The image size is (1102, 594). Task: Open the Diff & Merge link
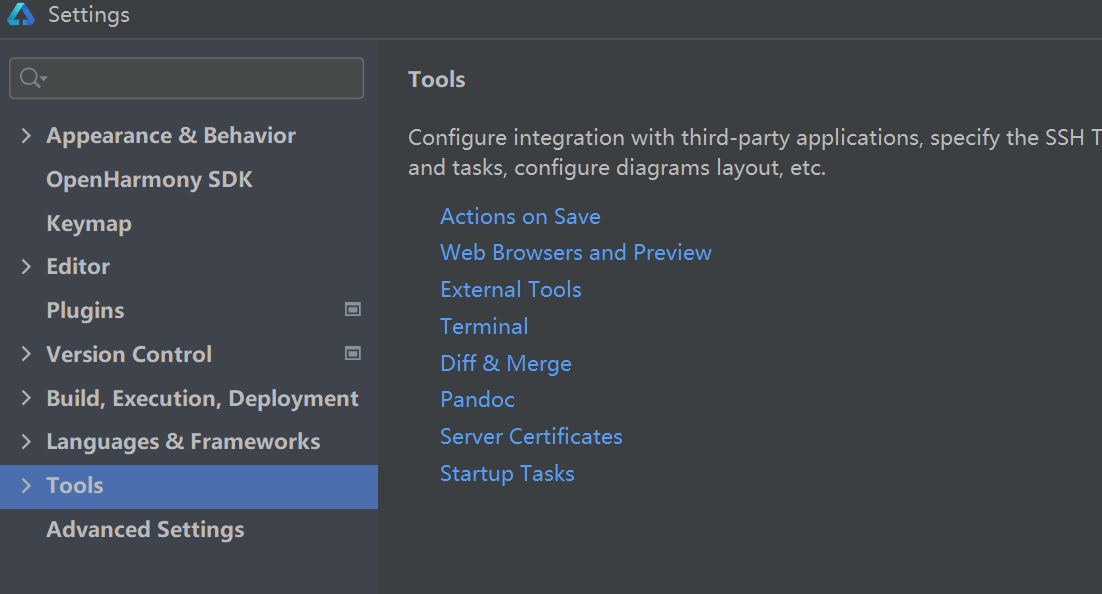506,363
